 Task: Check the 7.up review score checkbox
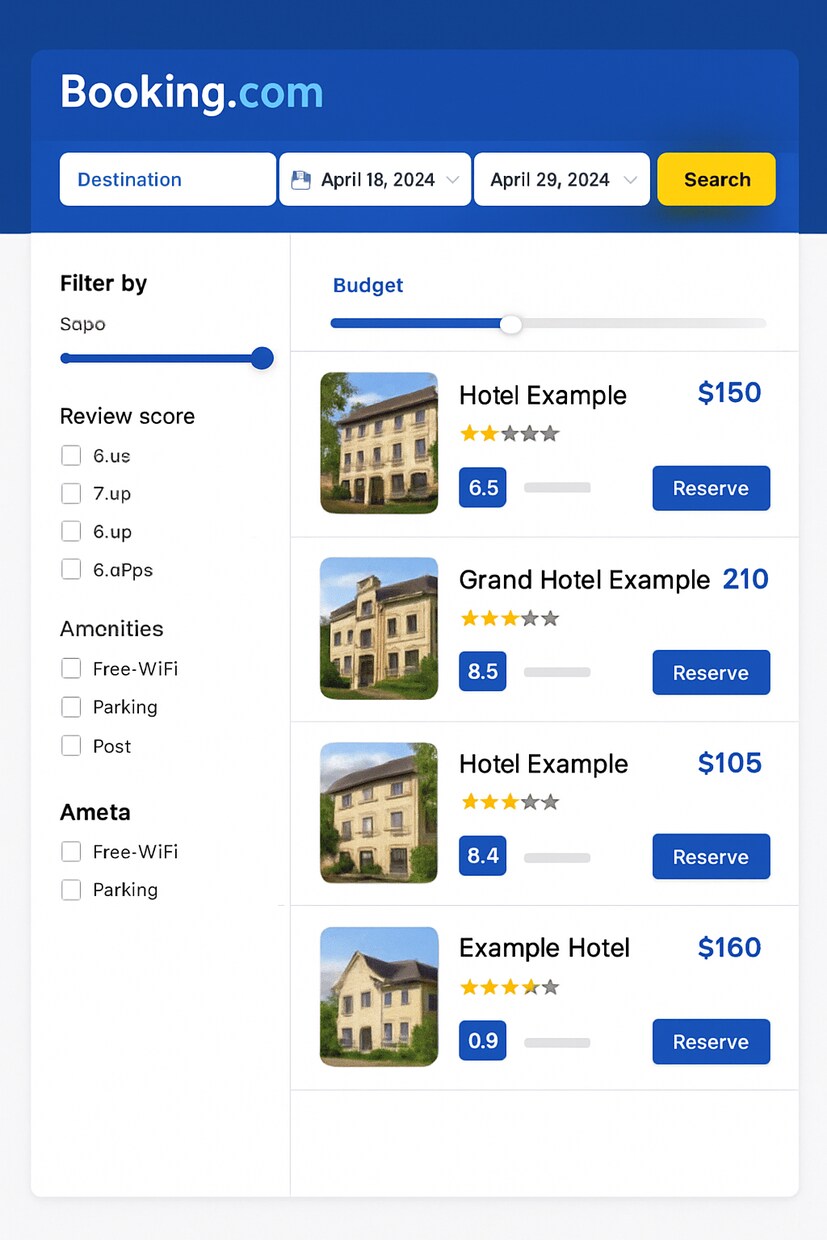click(71, 493)
